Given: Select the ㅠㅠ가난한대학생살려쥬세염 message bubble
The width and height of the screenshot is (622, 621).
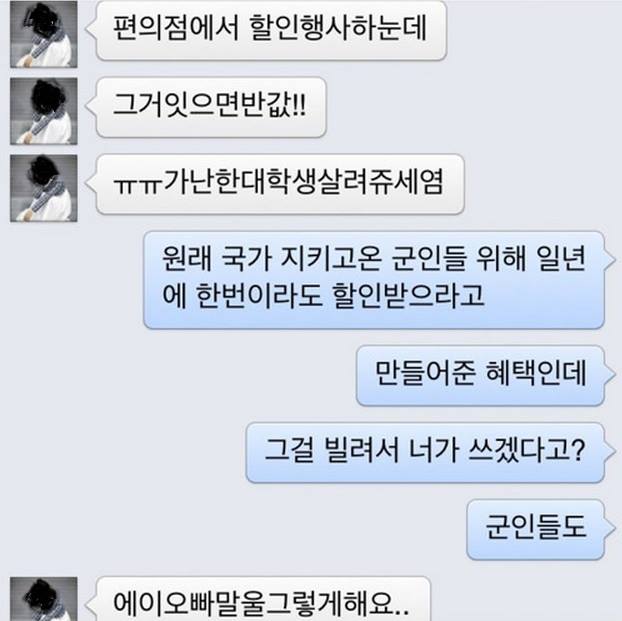Looking at the screenshot, I should (280, 184).
